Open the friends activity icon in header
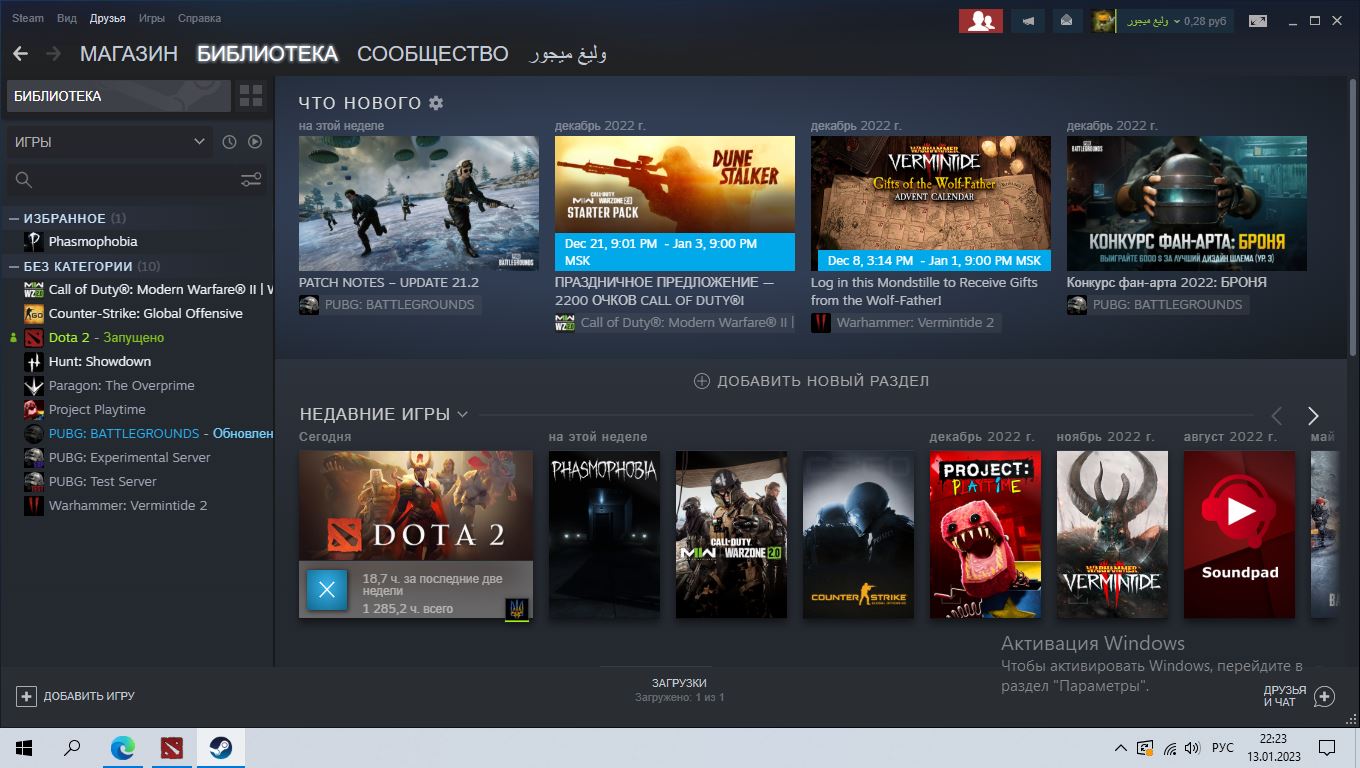 (981, 20)
